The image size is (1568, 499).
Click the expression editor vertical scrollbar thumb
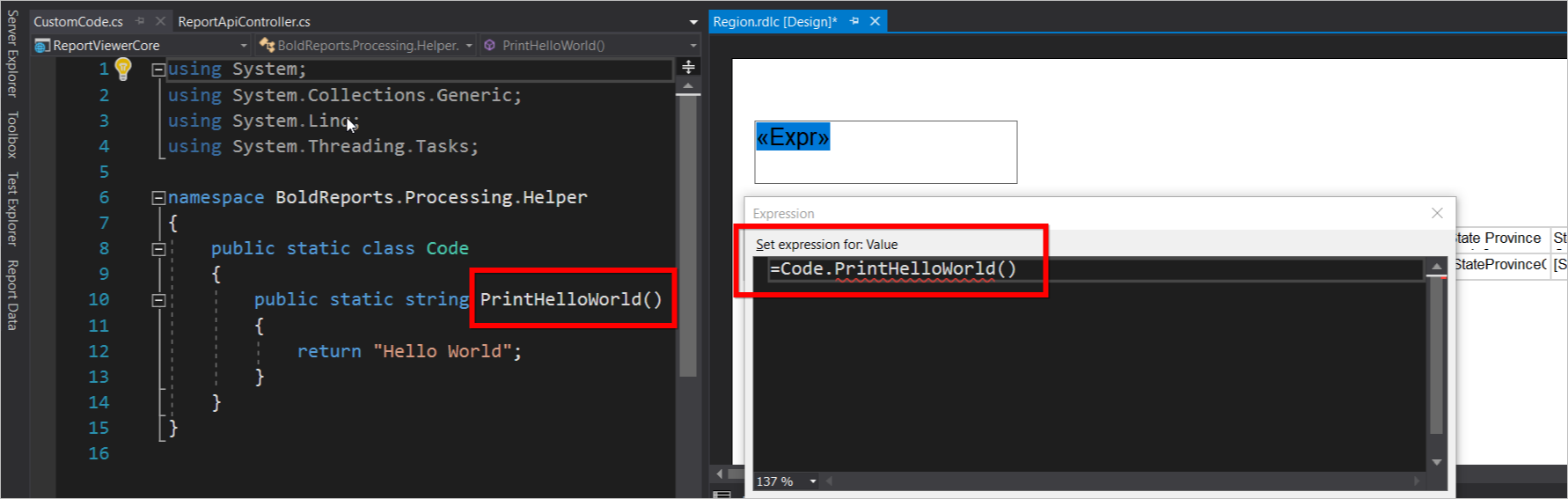point(1437,356)
